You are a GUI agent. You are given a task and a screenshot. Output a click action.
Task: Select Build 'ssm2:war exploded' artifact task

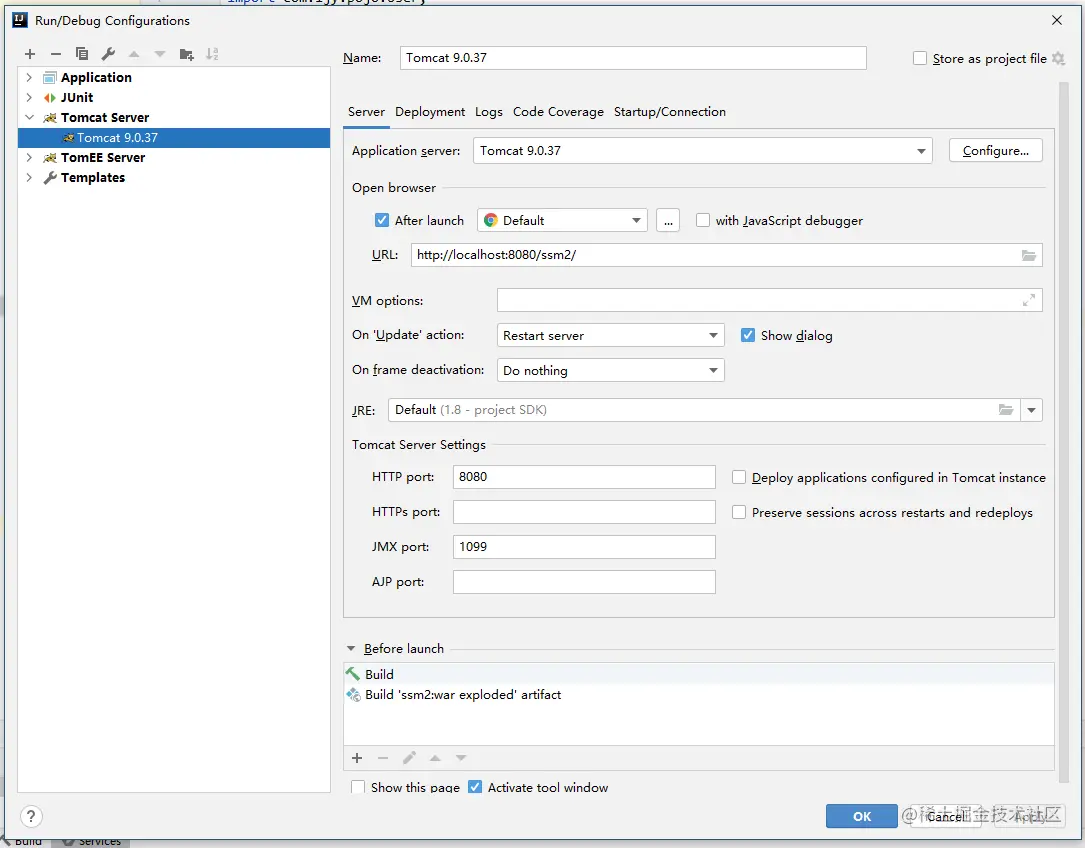point(699,694)
